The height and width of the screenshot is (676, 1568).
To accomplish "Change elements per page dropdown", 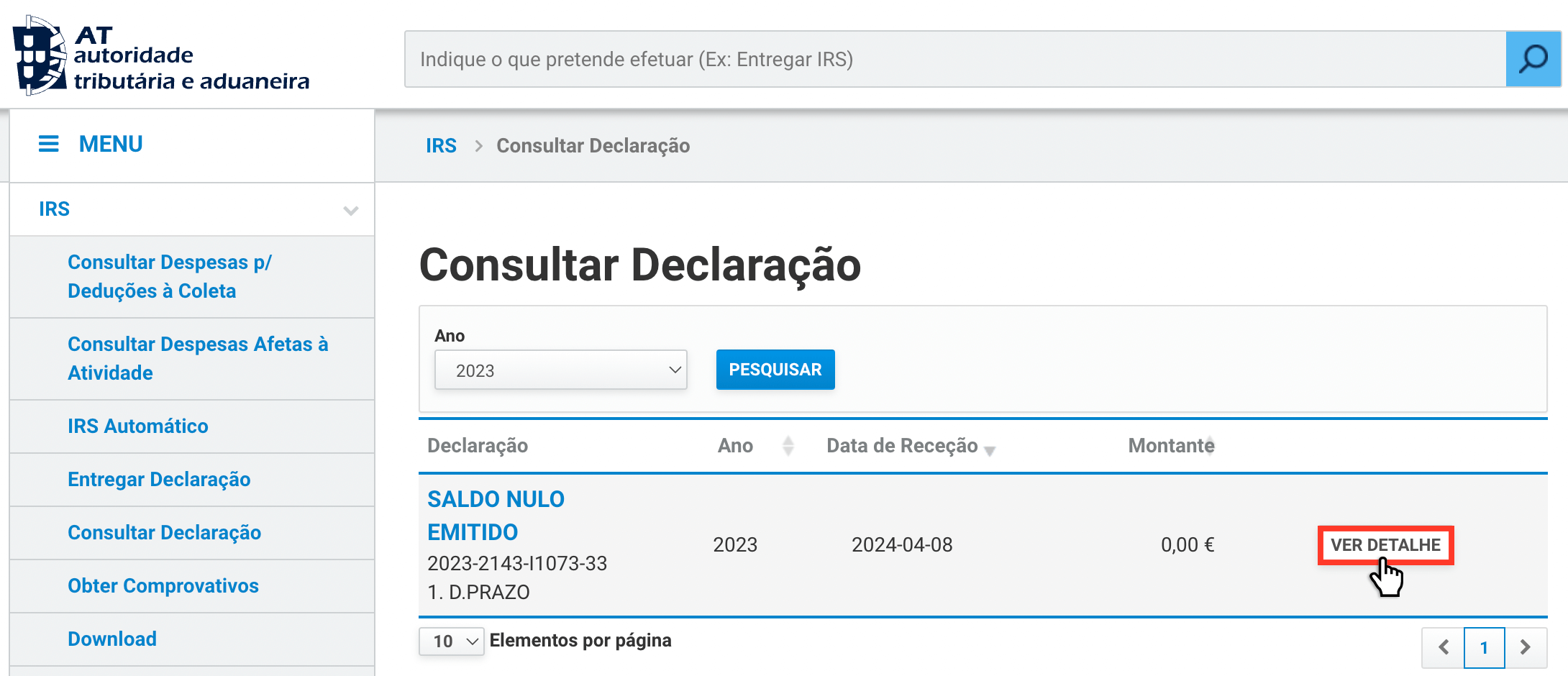I will (451, 641).
